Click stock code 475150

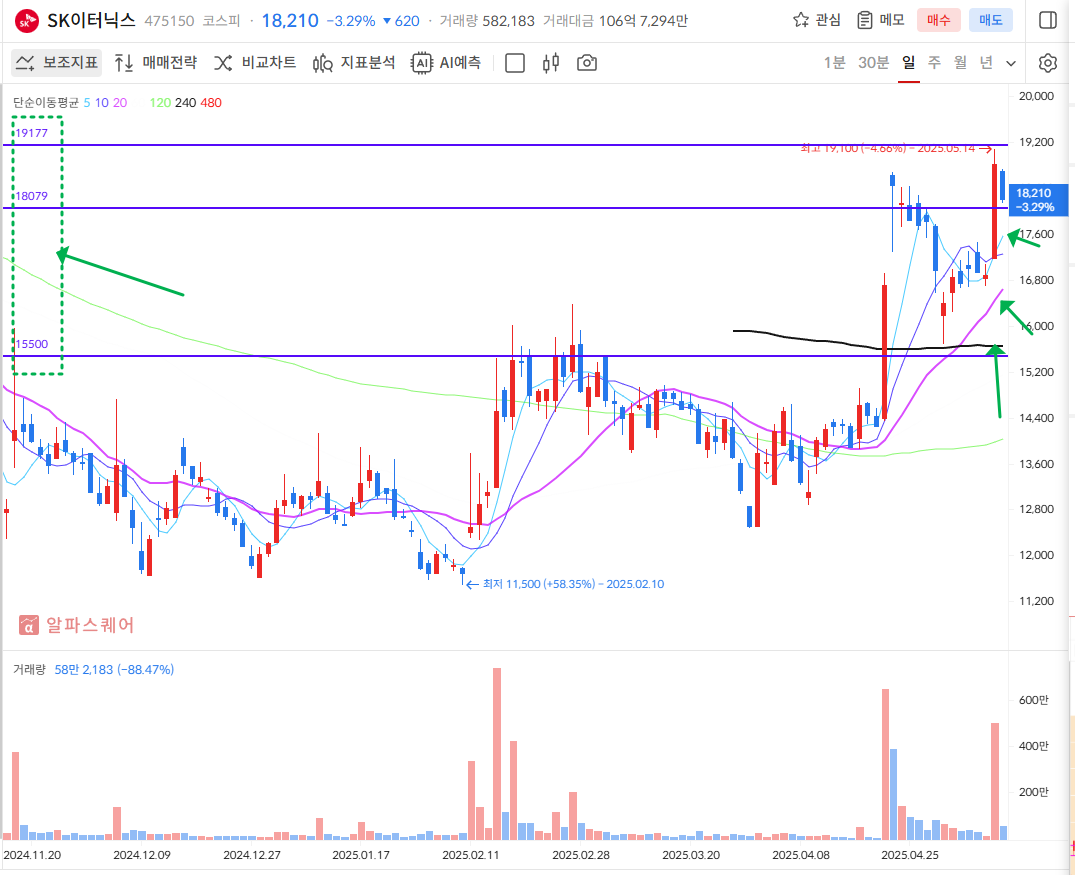[x=169, y=21]
